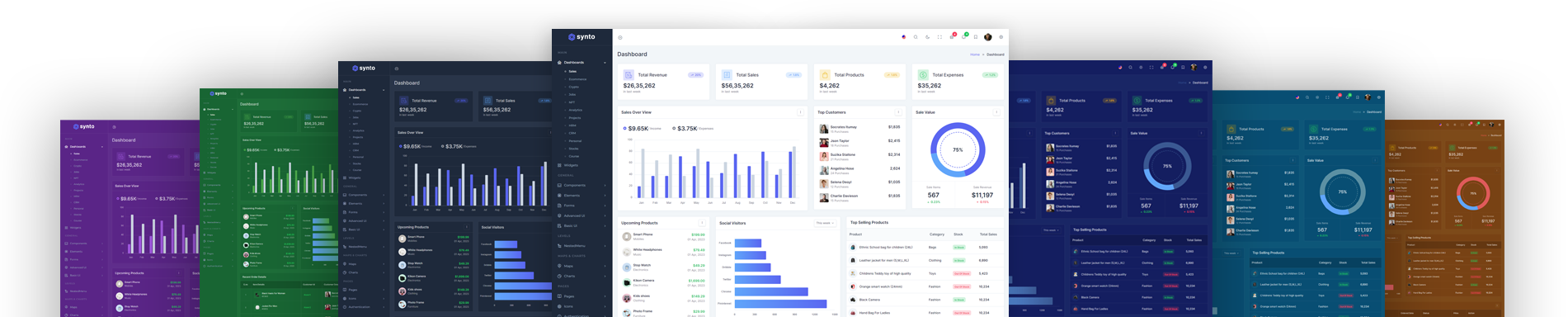Image resolution: width=1568 pixels, height=317 pixels.
Task: Open the settings gear in the white dashboard header
Action: (x=1001, y=37)
